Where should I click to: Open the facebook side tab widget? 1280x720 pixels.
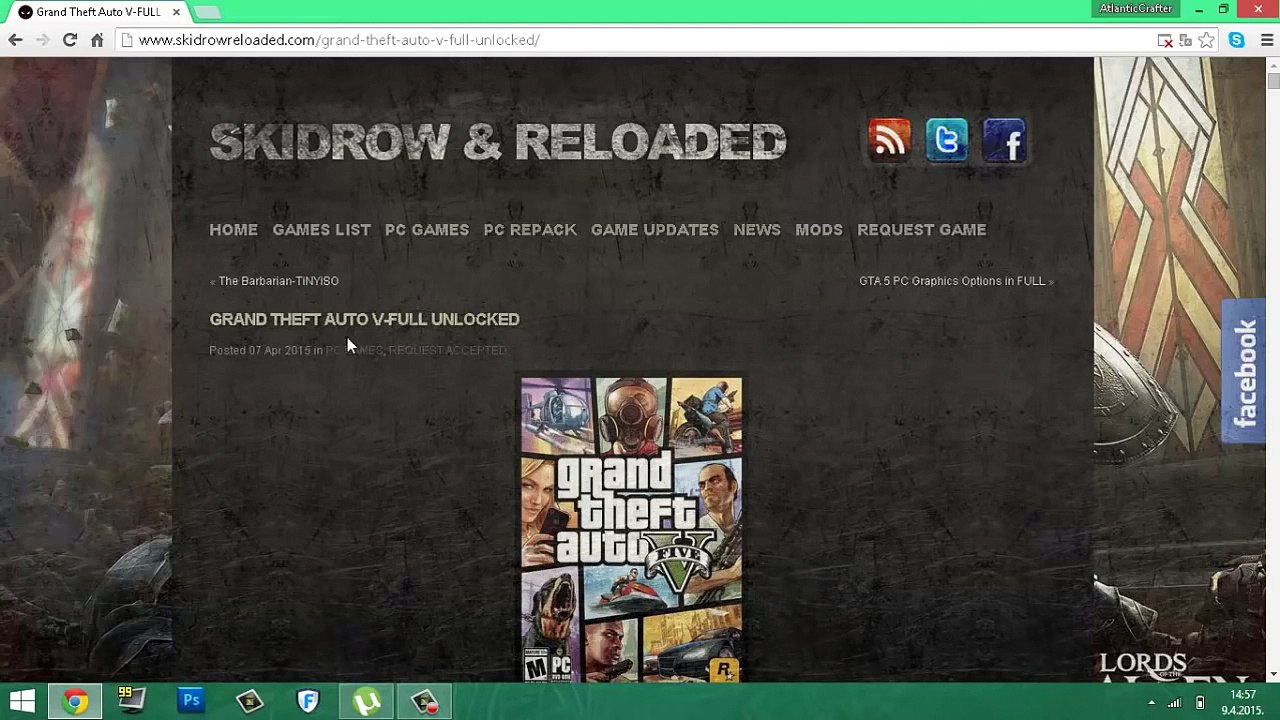[x=1244, y=371]
